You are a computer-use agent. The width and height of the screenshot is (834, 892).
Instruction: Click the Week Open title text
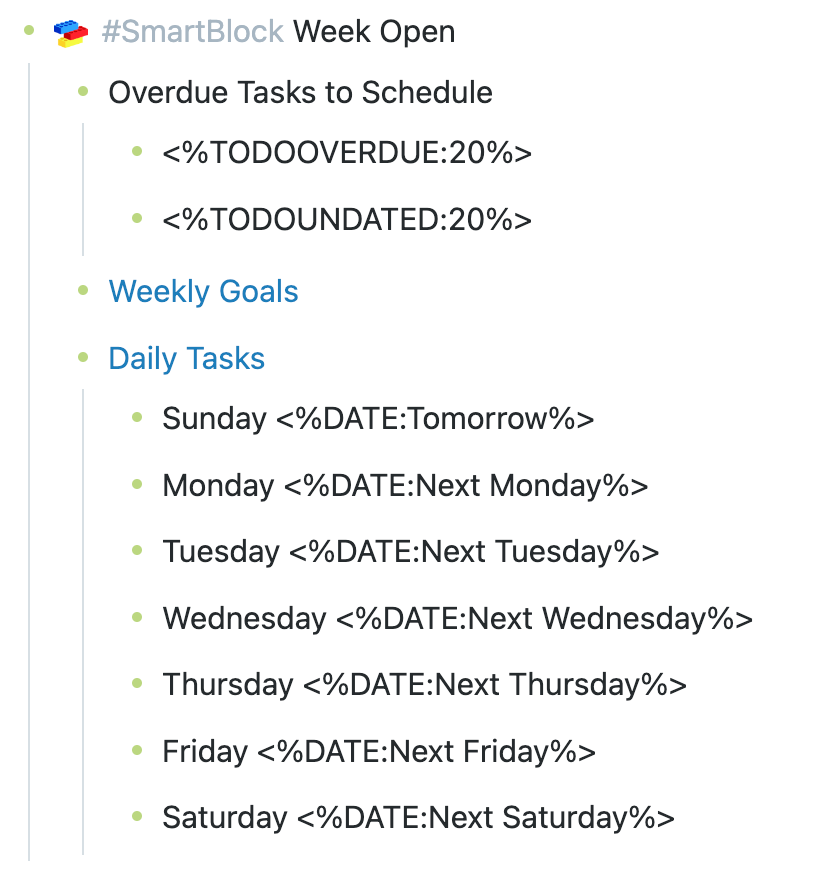[x=374, y=32]
